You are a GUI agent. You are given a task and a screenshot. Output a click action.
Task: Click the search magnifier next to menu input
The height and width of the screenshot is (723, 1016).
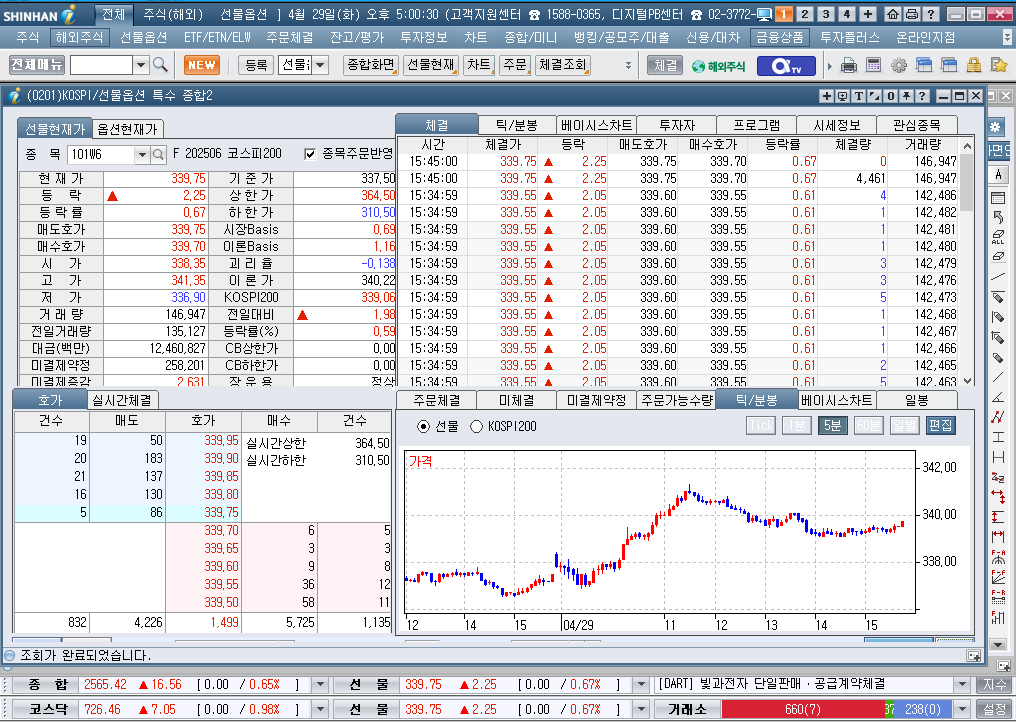(x=160, y=65)
